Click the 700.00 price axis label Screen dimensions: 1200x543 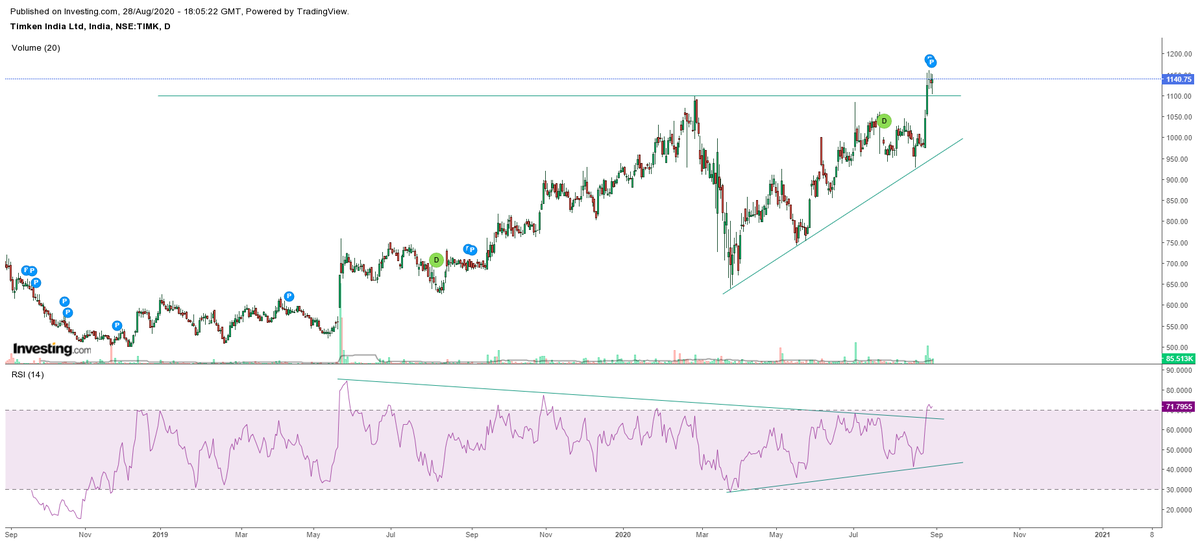coord(1179,264)
